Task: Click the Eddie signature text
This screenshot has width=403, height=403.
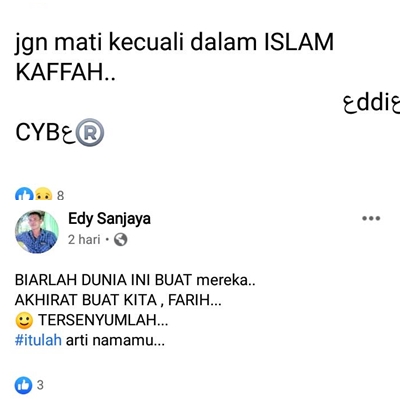Action: (372, 103)
